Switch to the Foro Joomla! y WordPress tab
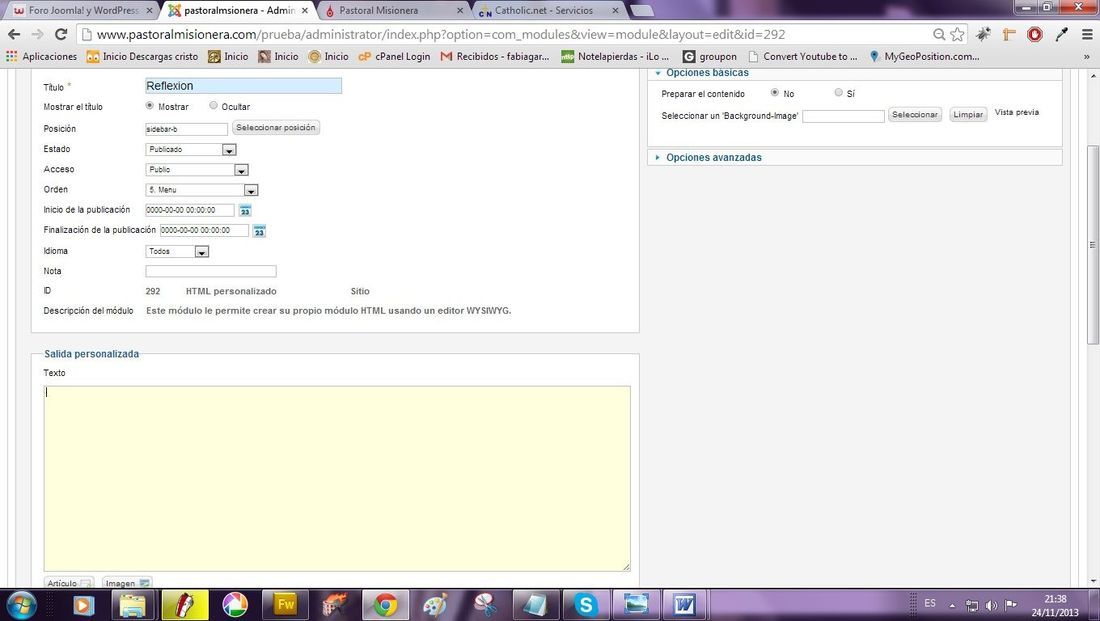 85,10
